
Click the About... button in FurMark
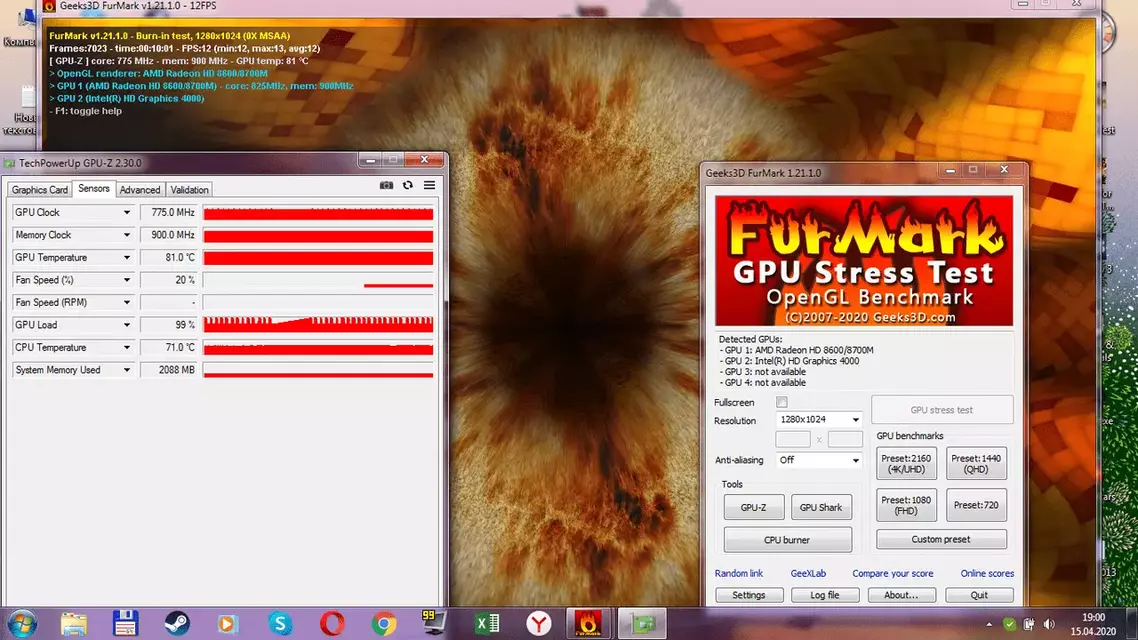(x=901, y=595)
